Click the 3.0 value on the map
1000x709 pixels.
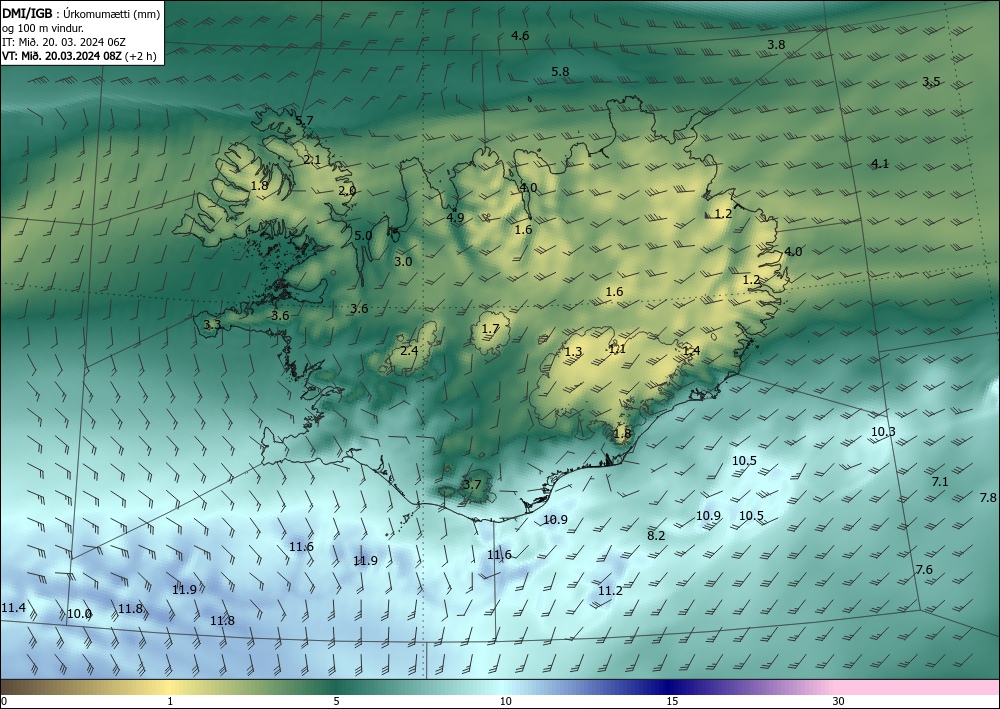pos(403,261)
